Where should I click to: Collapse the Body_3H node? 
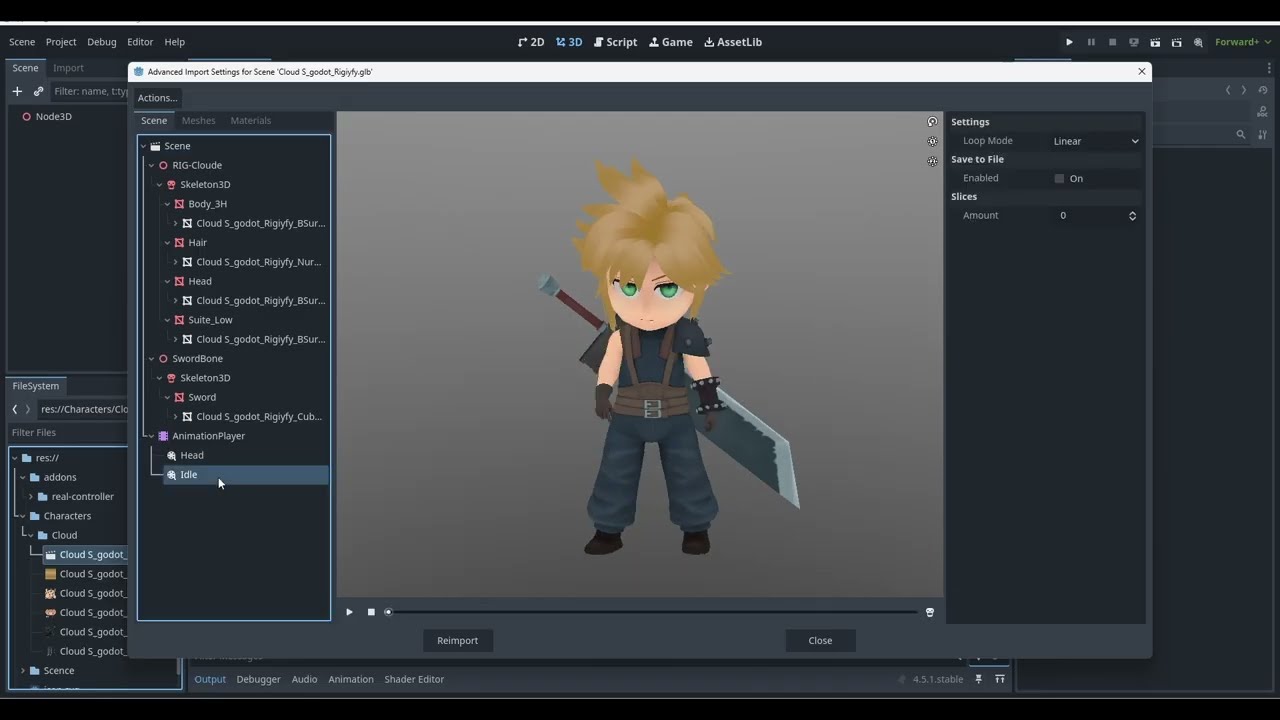point(167,204)
